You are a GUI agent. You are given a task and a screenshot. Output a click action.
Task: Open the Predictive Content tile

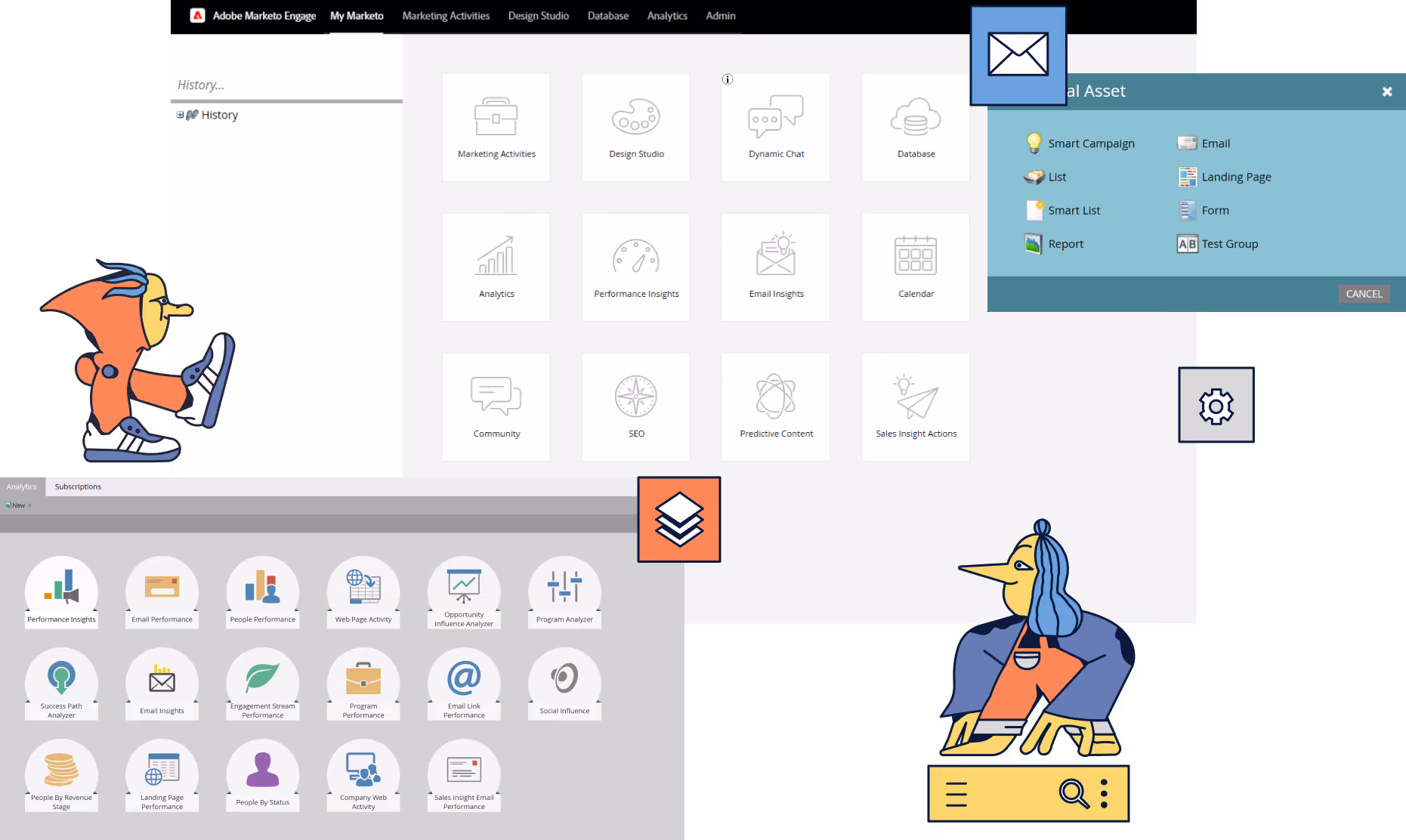(x=775, y=406)
